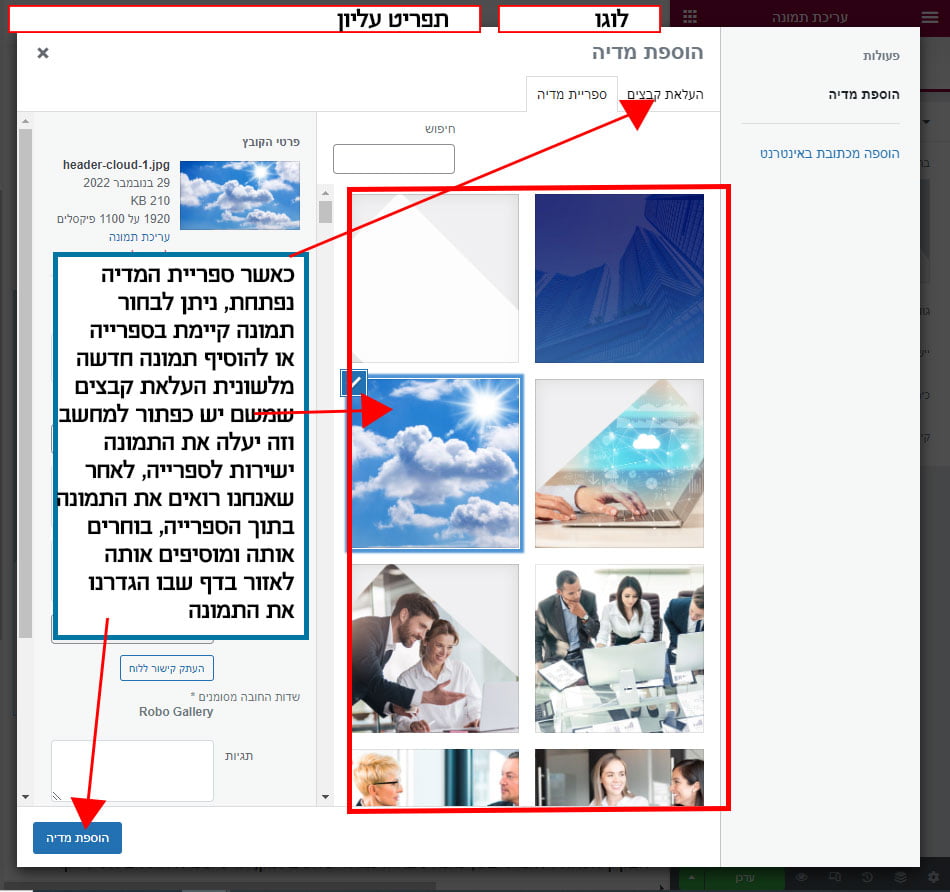Deselect the cloud image using its checkmark

[355, 382]
